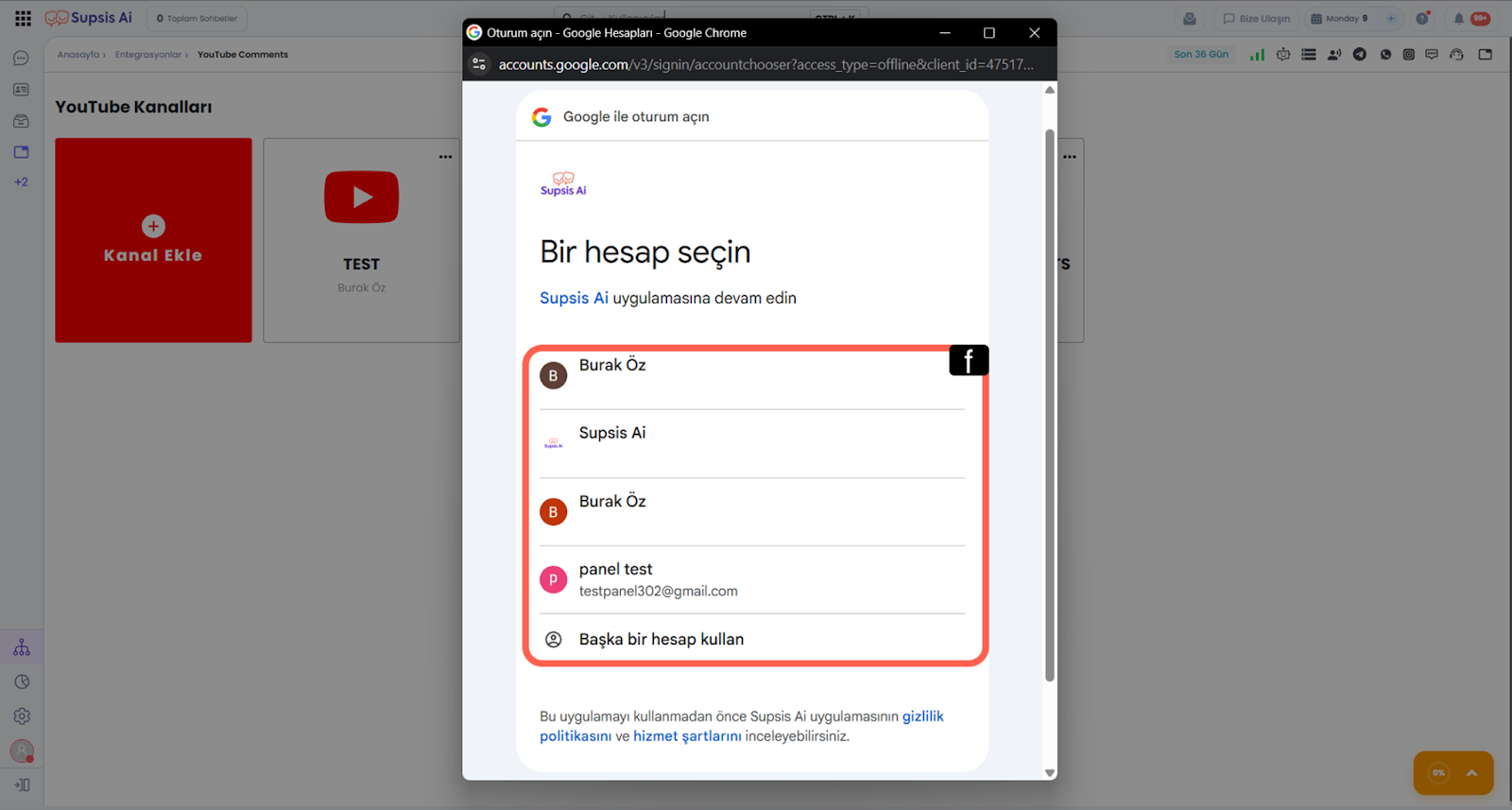Open the three-dot menu on TEST channel card
The width and height of the screenshot is (1512, 810).
click(x=445, y=157)
